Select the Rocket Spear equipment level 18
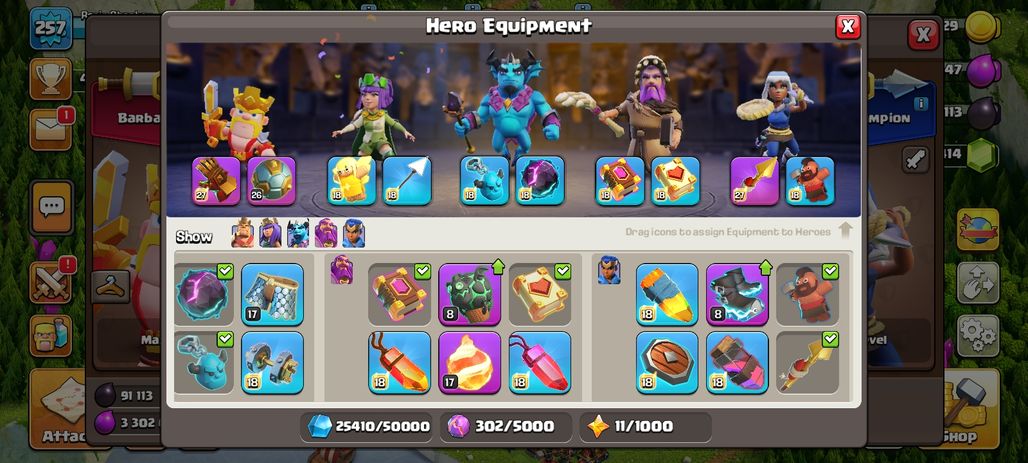This screenshot has width=1028, height=463. coord(667,294)
